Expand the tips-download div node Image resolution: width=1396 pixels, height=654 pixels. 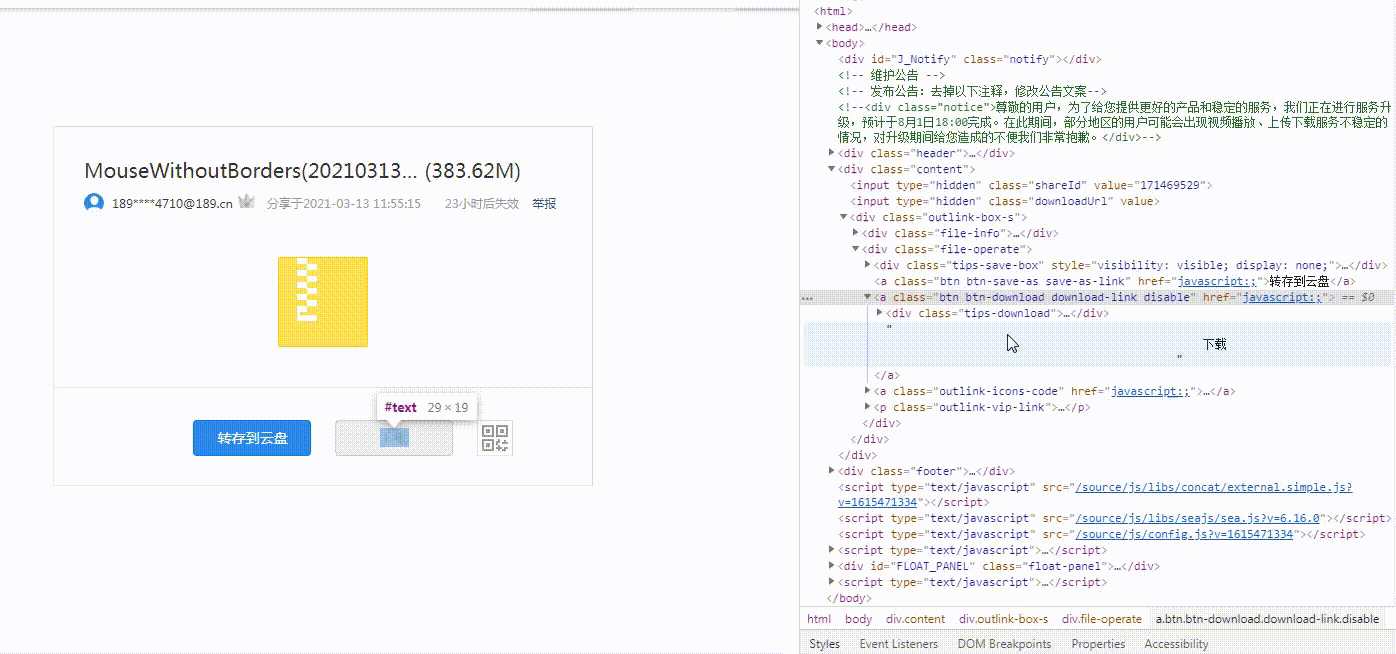click(880, 313)
